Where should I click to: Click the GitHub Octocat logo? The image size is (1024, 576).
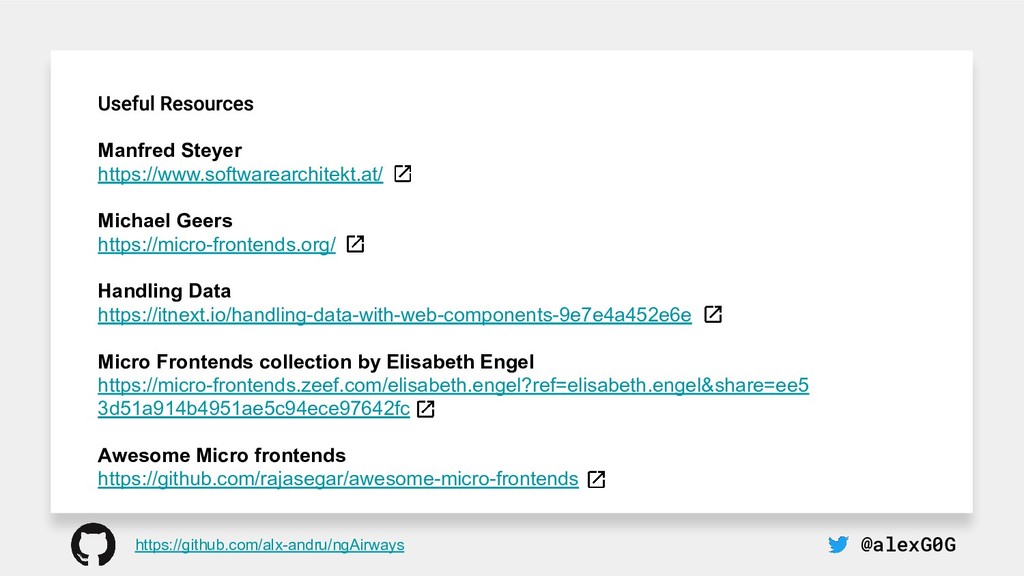pyautogui.click(x=93, y=544)
